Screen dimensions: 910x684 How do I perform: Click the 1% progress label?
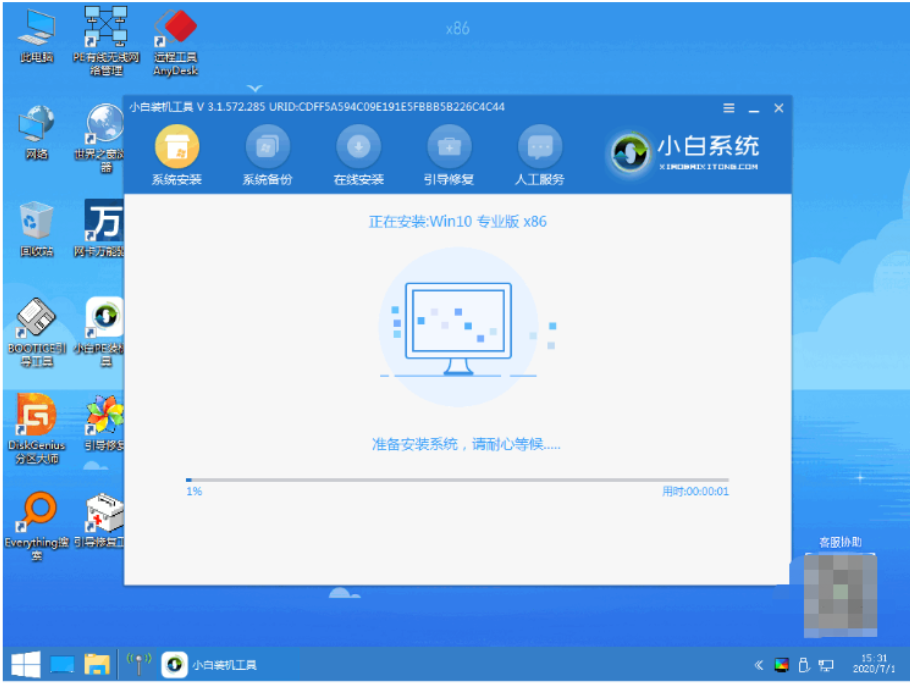point(194,491)
